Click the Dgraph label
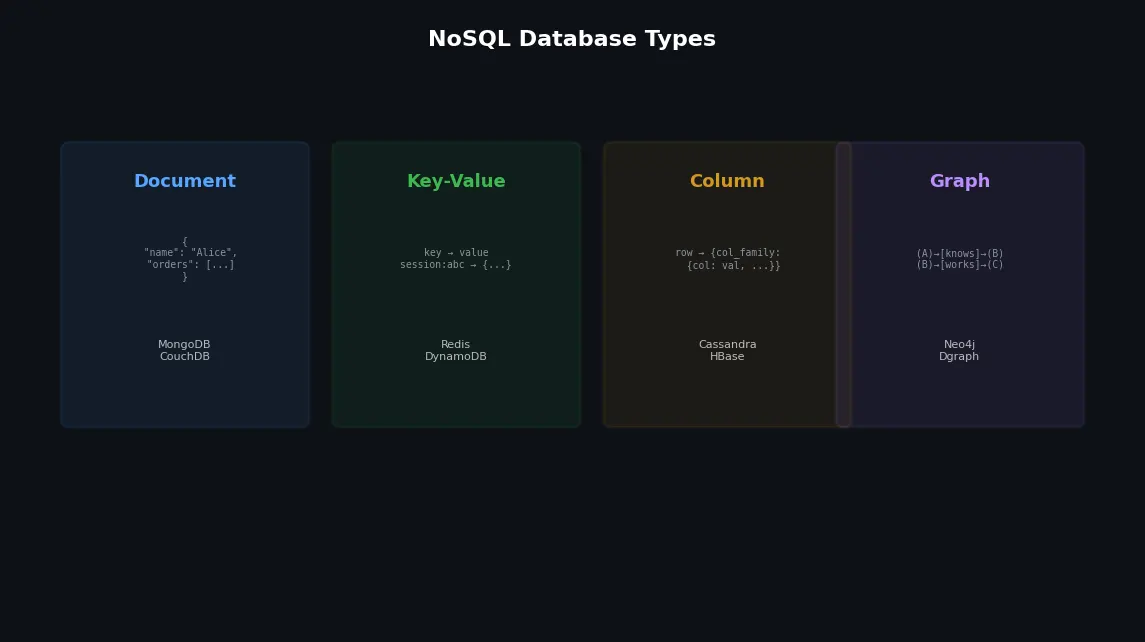 [959, 356]
